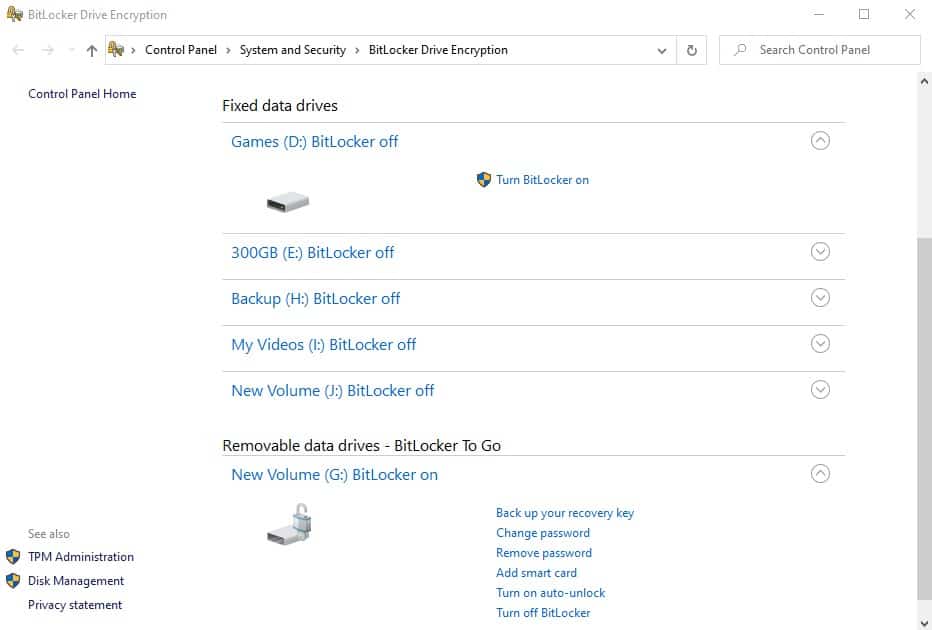Expand the arrow after System and Security breadcrumb
This screenshot has height=630, width=932.
point(357,51)
